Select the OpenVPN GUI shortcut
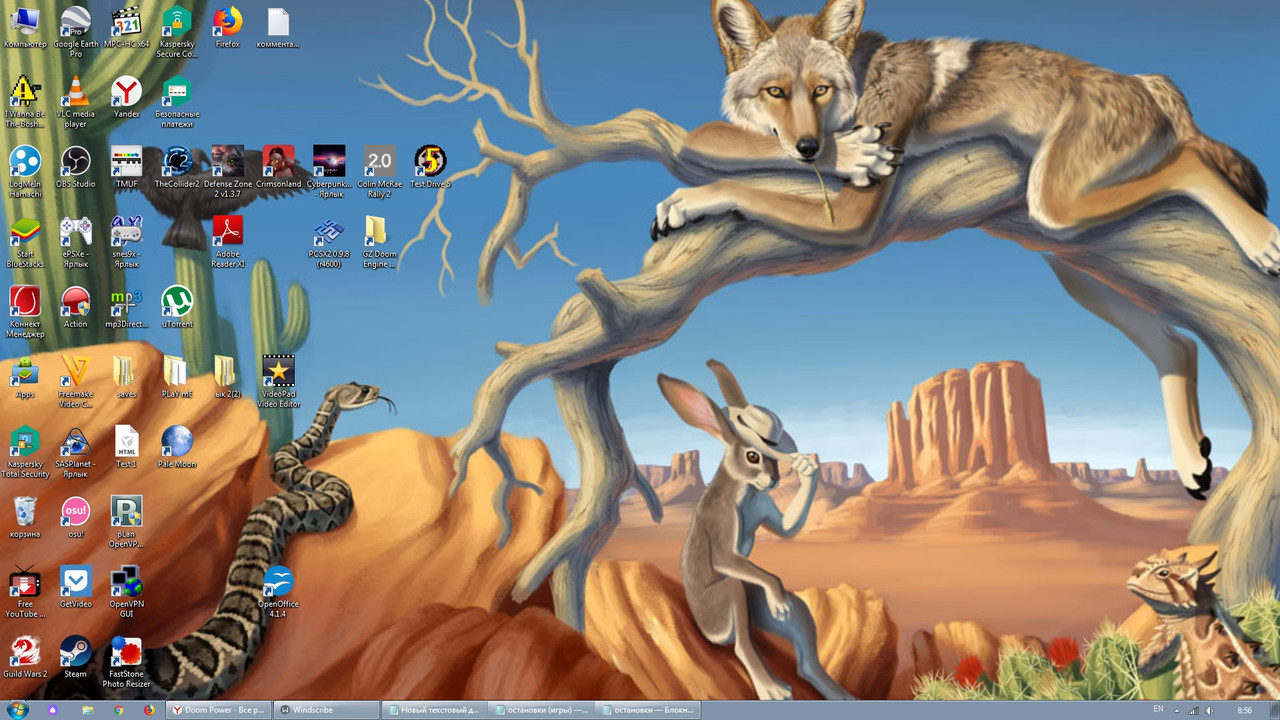 point(126,591)
